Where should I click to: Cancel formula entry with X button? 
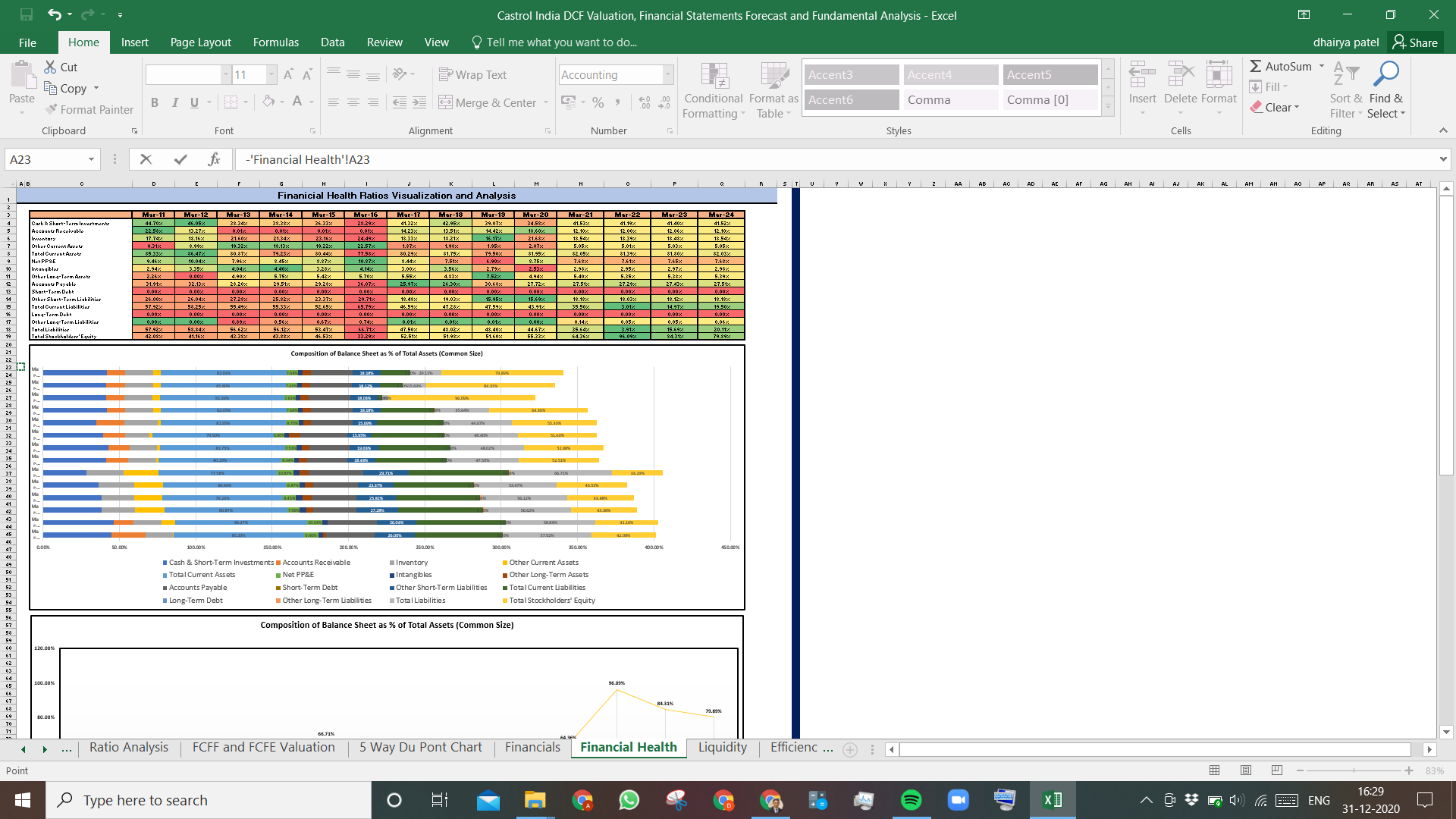[146, 159]
